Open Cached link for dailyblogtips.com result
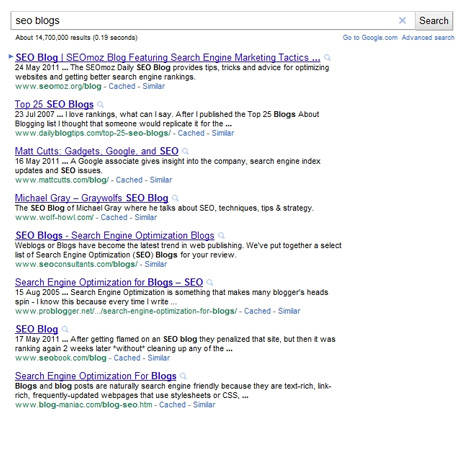Screen dimensions: 467x463 [191, 133]
